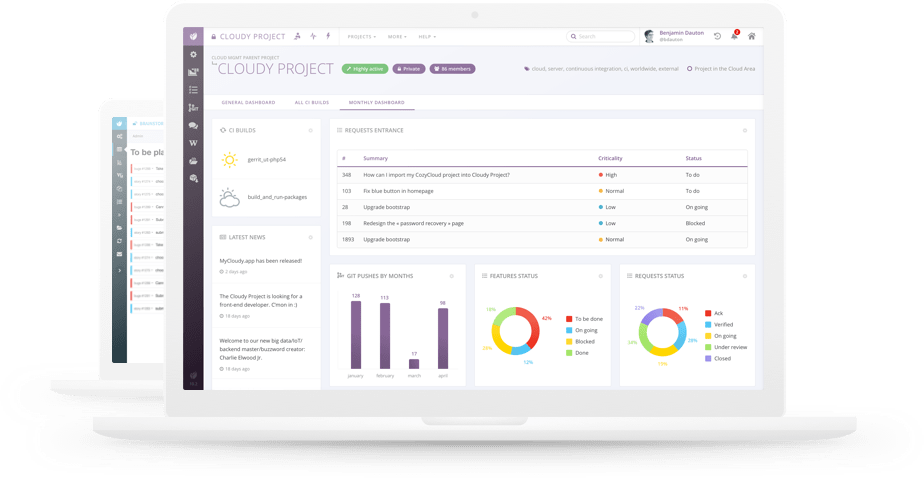The image size is (924, 478).
Task: Click the Highly active green badge
Action: 365,69
